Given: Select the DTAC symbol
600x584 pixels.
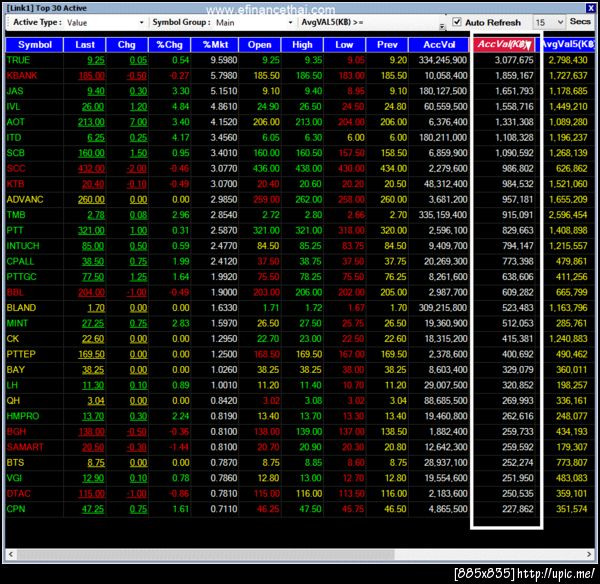Looking at the screenshot, I should tap(18, 493).
